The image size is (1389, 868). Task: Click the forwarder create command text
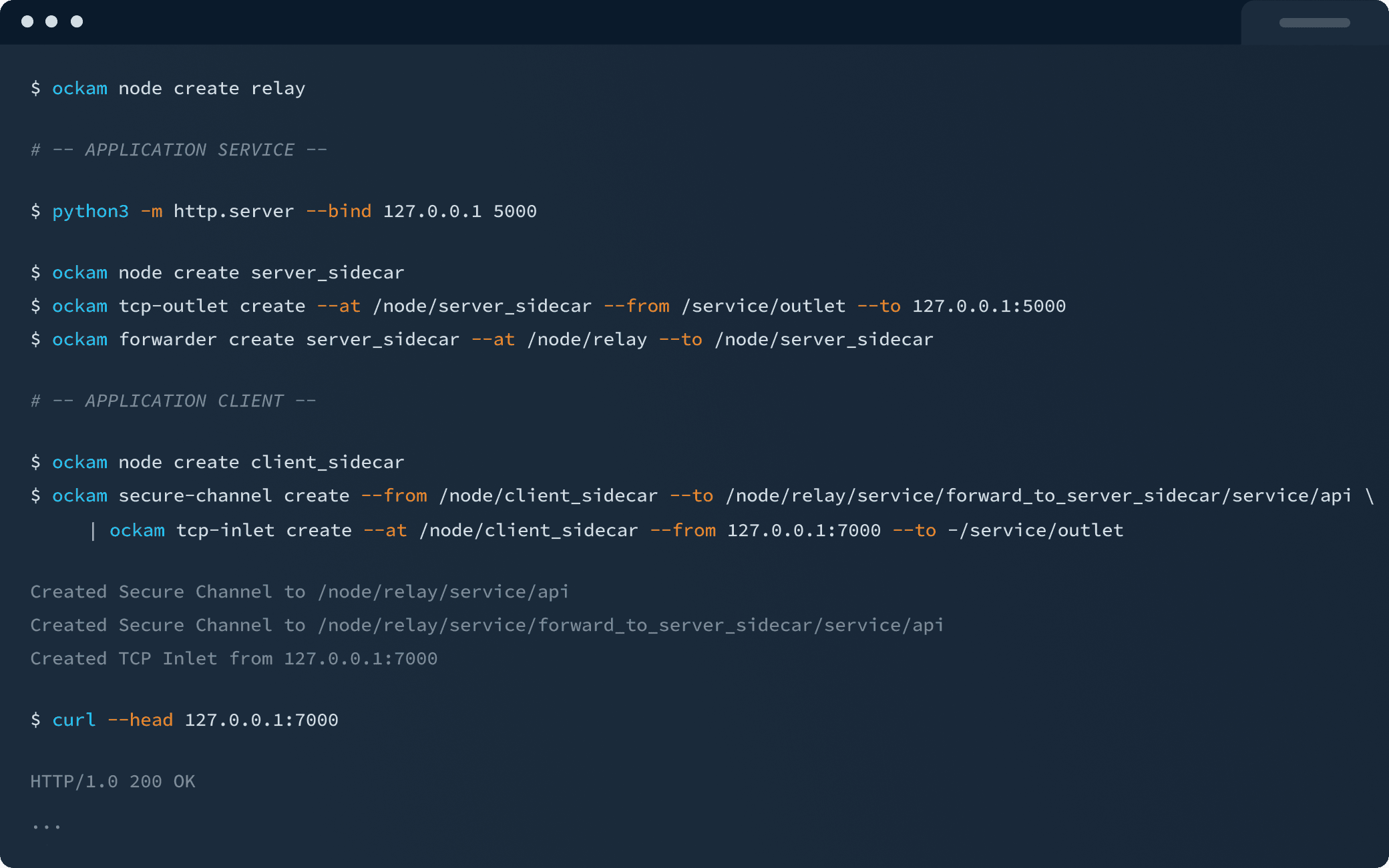pos(206,340)
